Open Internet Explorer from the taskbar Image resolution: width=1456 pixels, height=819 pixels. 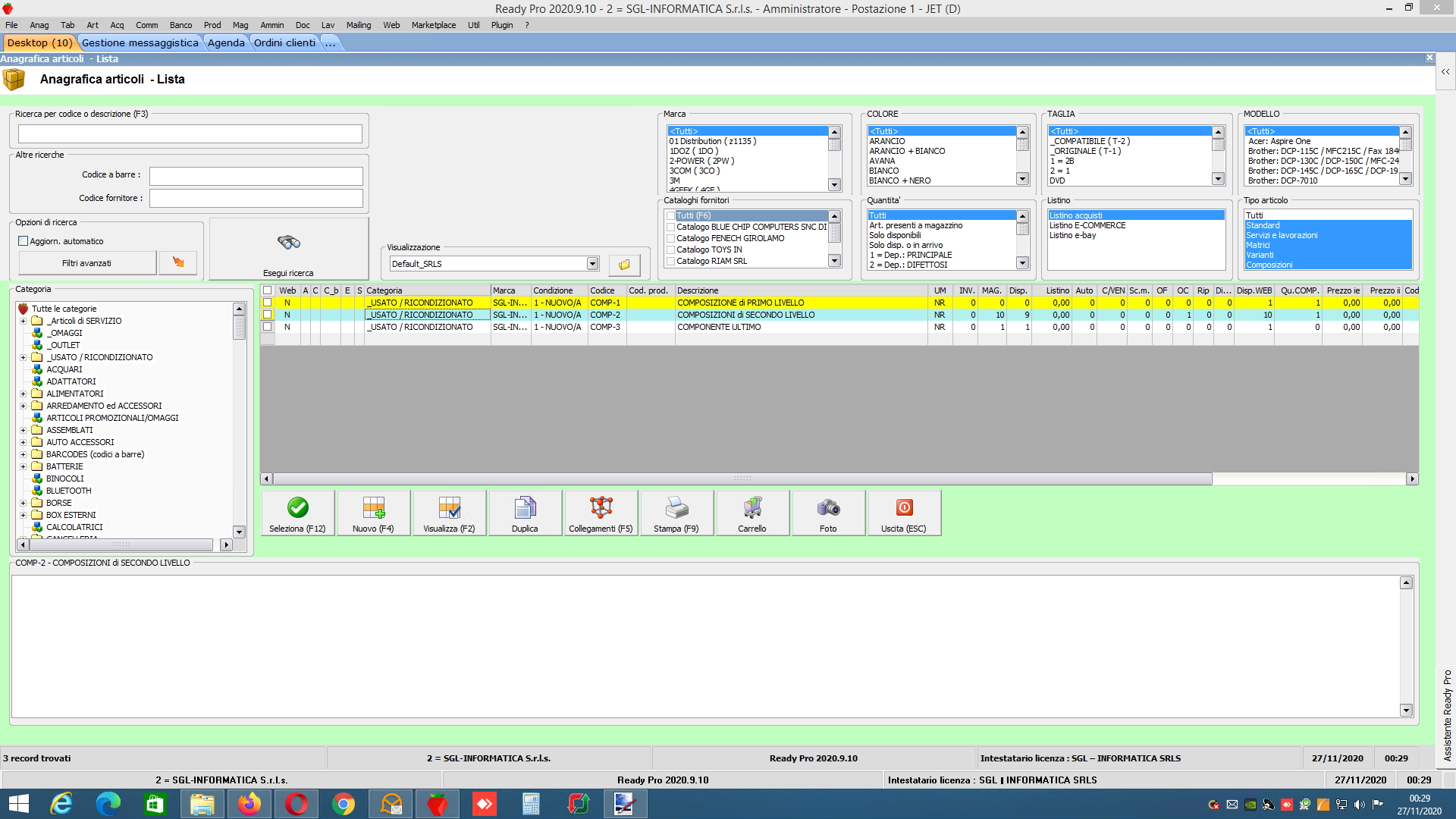61,804
